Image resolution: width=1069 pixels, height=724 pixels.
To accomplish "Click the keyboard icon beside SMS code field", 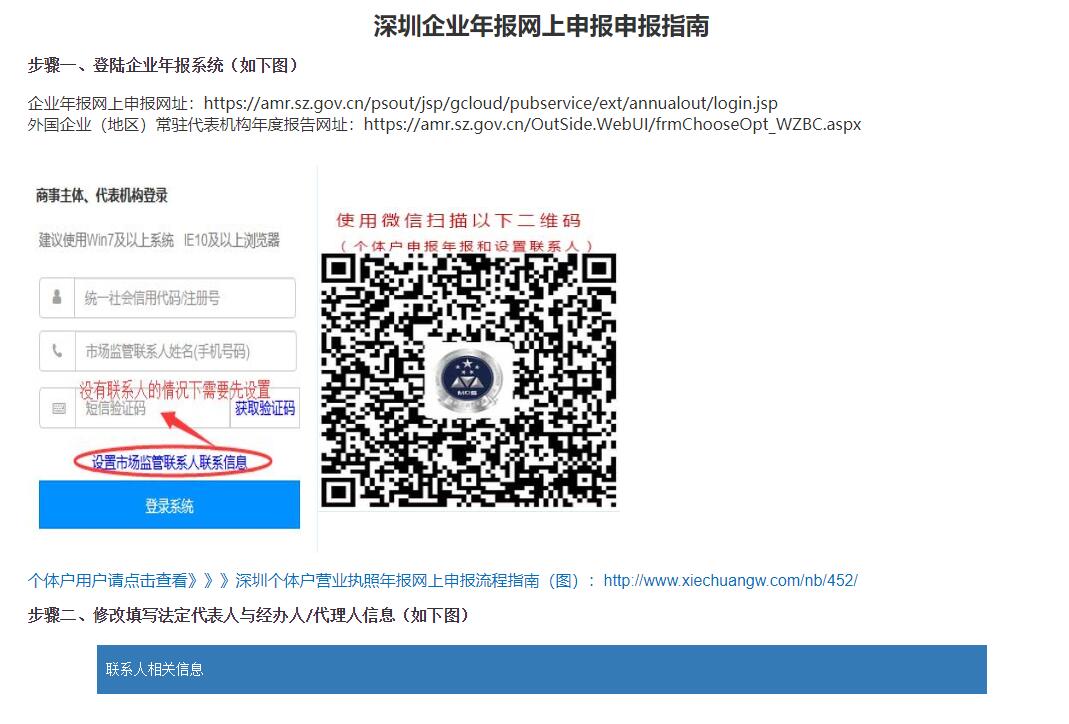I will click(59, 408).
